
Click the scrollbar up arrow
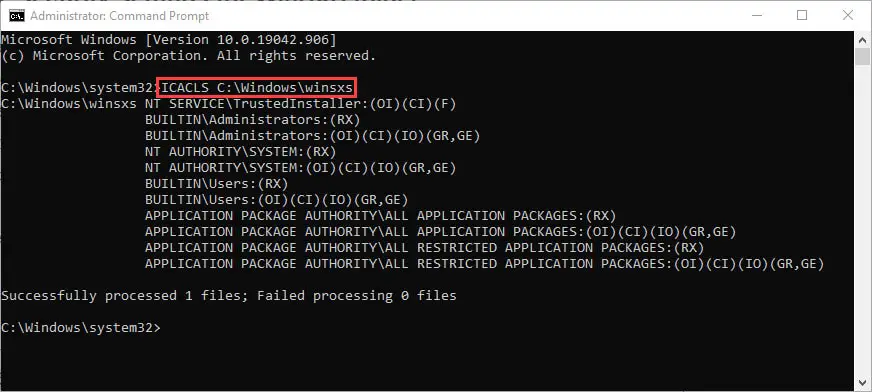click(863, 39)
